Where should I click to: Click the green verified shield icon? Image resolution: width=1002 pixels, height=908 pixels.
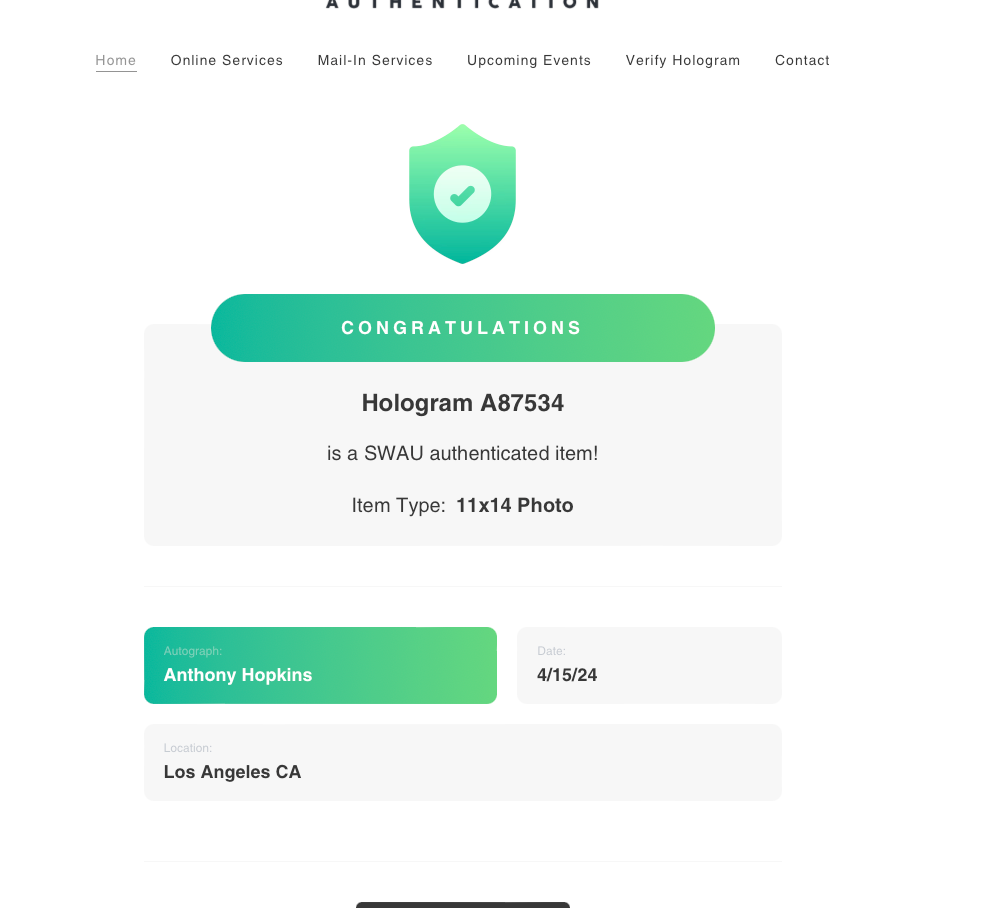coord(462,194)
